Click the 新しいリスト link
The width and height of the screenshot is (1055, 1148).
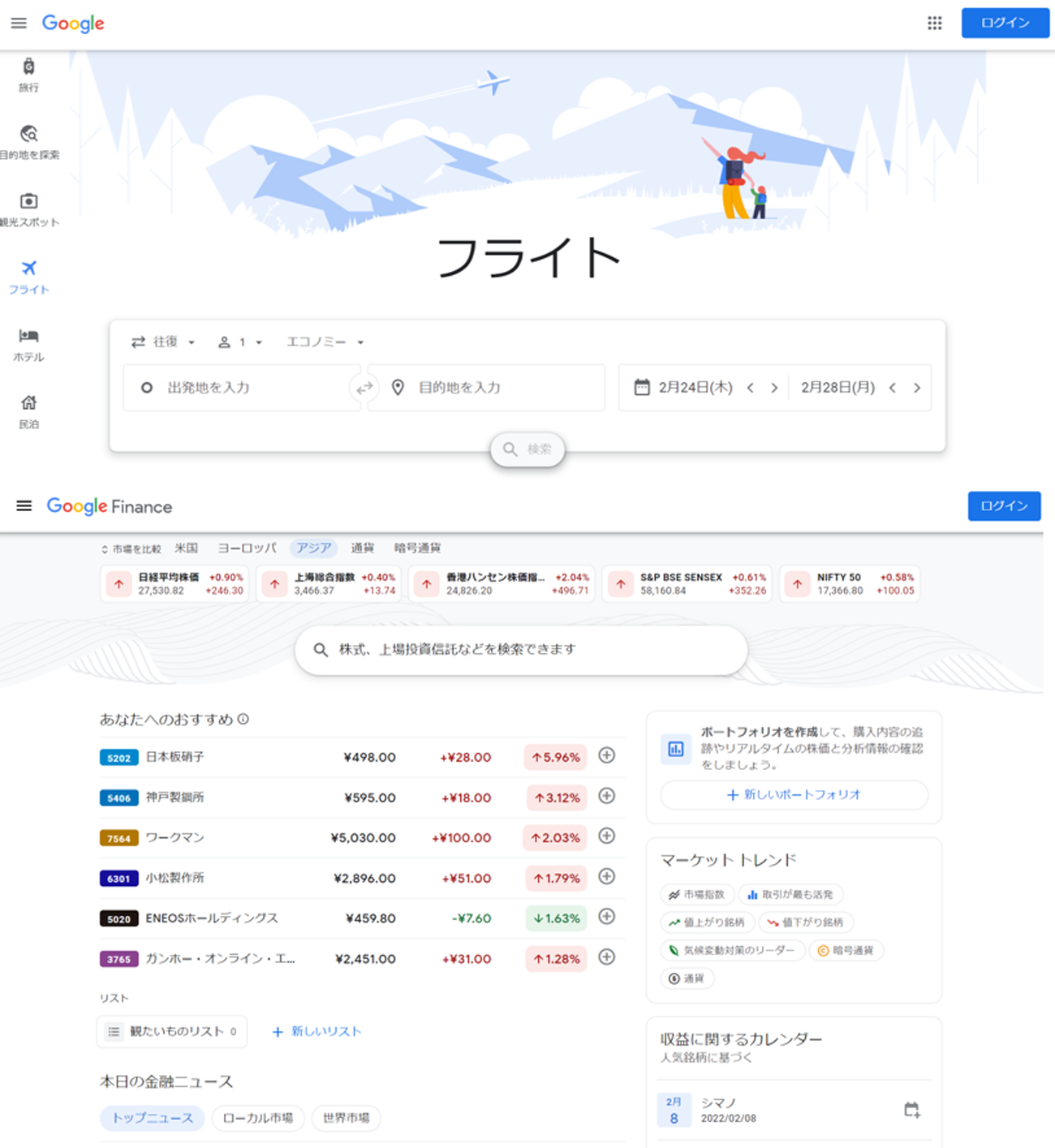(x=316, y=1032)
